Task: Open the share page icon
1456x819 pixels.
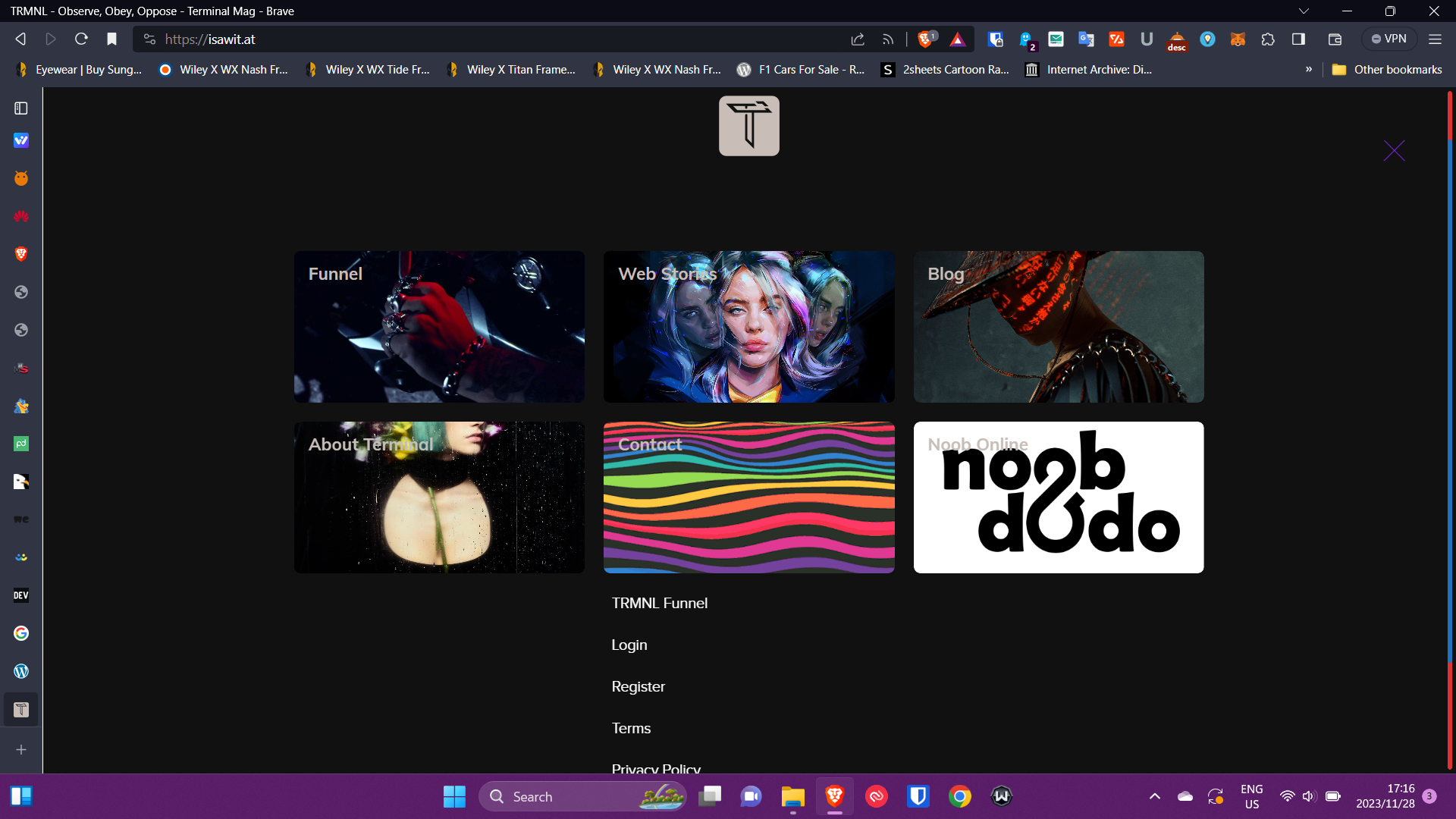Action: click(858, 39)
